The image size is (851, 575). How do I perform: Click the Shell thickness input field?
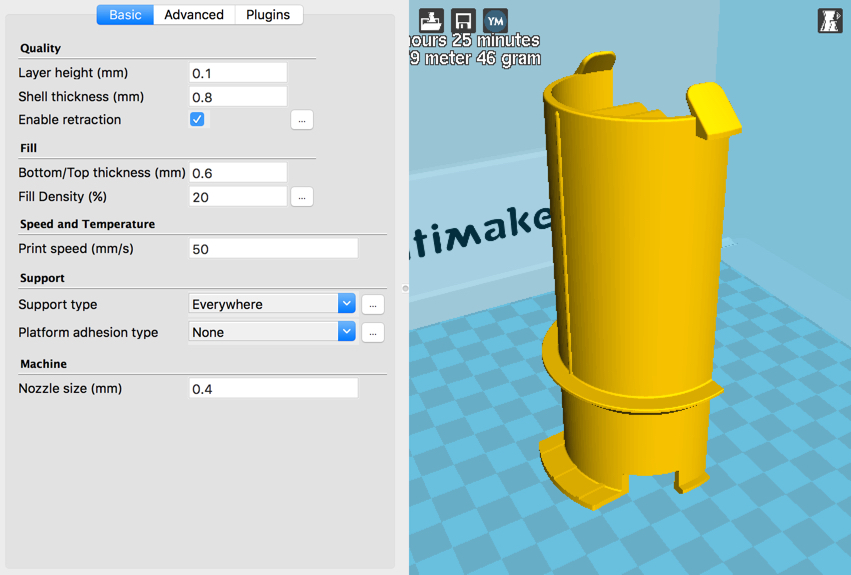[x=238, y=97]
